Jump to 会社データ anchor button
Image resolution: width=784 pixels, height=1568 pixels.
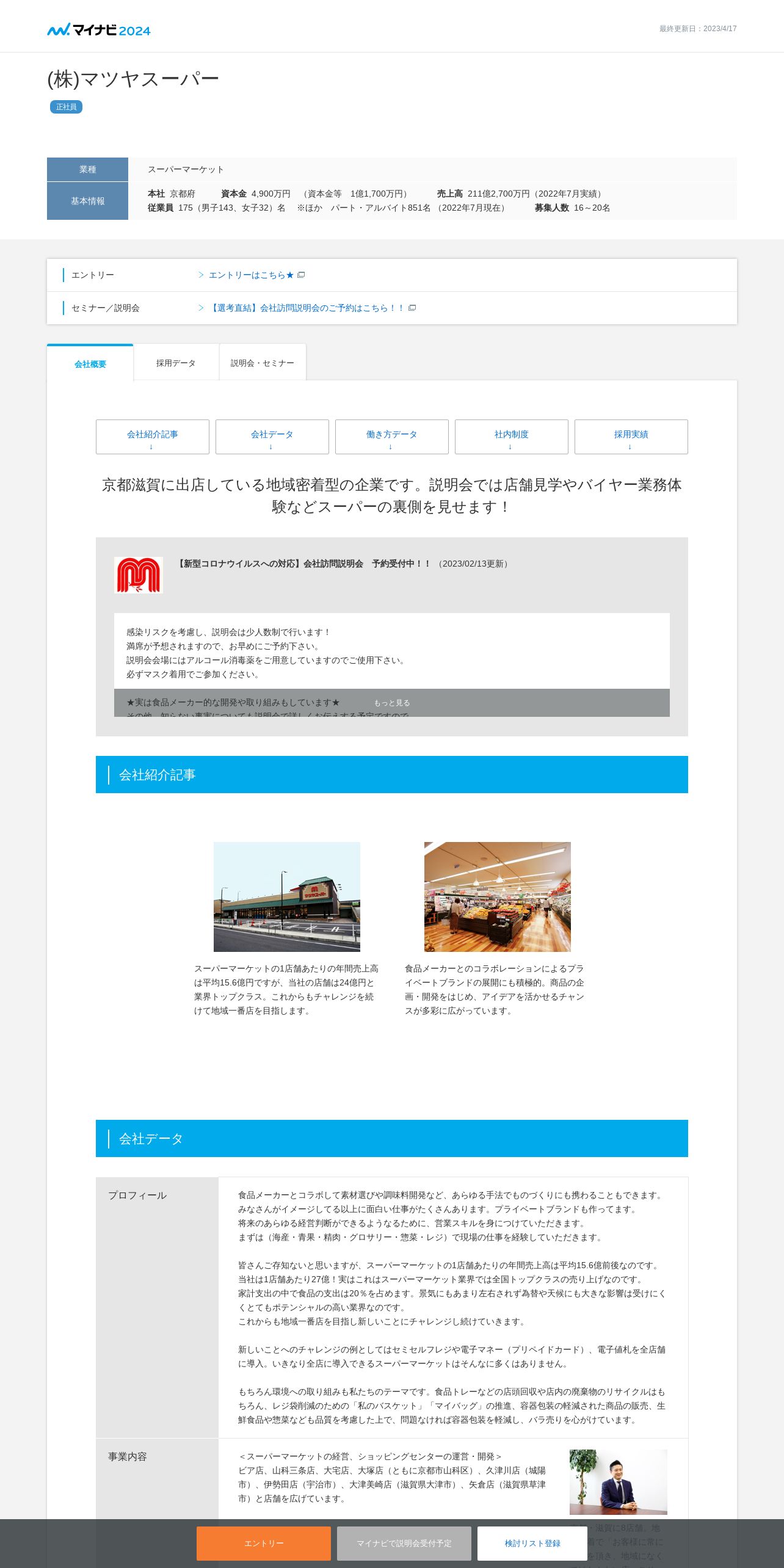pos(272,437)
